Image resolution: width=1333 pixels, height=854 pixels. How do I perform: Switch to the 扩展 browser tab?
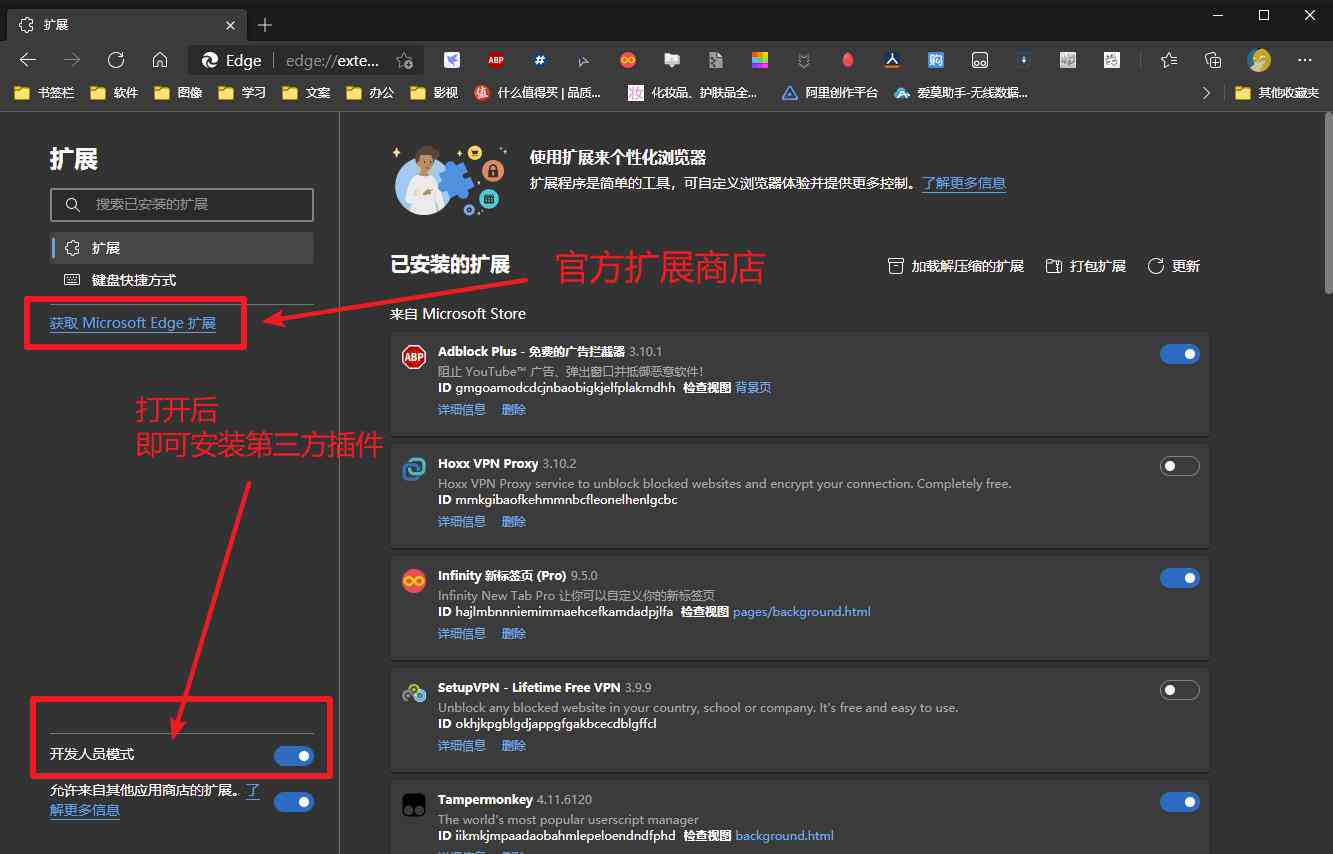point(128,24)
